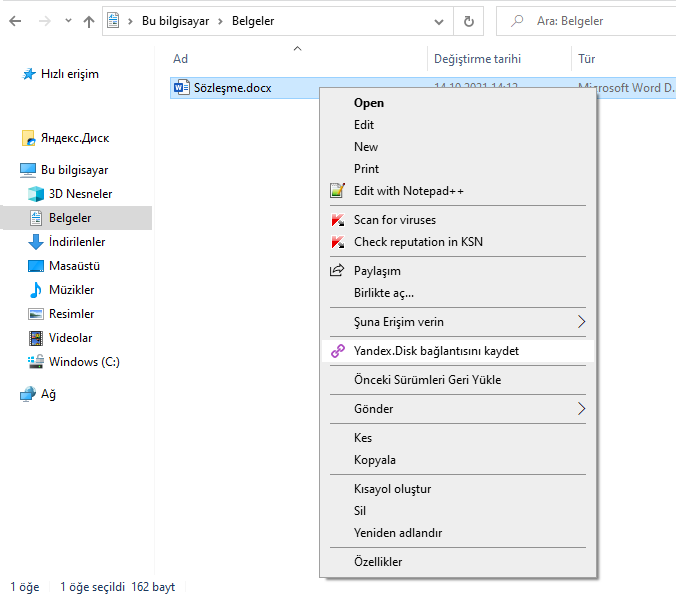676x596 pixels.
Task: Click the İndirilenler download arrow icon
Action: 36,242
